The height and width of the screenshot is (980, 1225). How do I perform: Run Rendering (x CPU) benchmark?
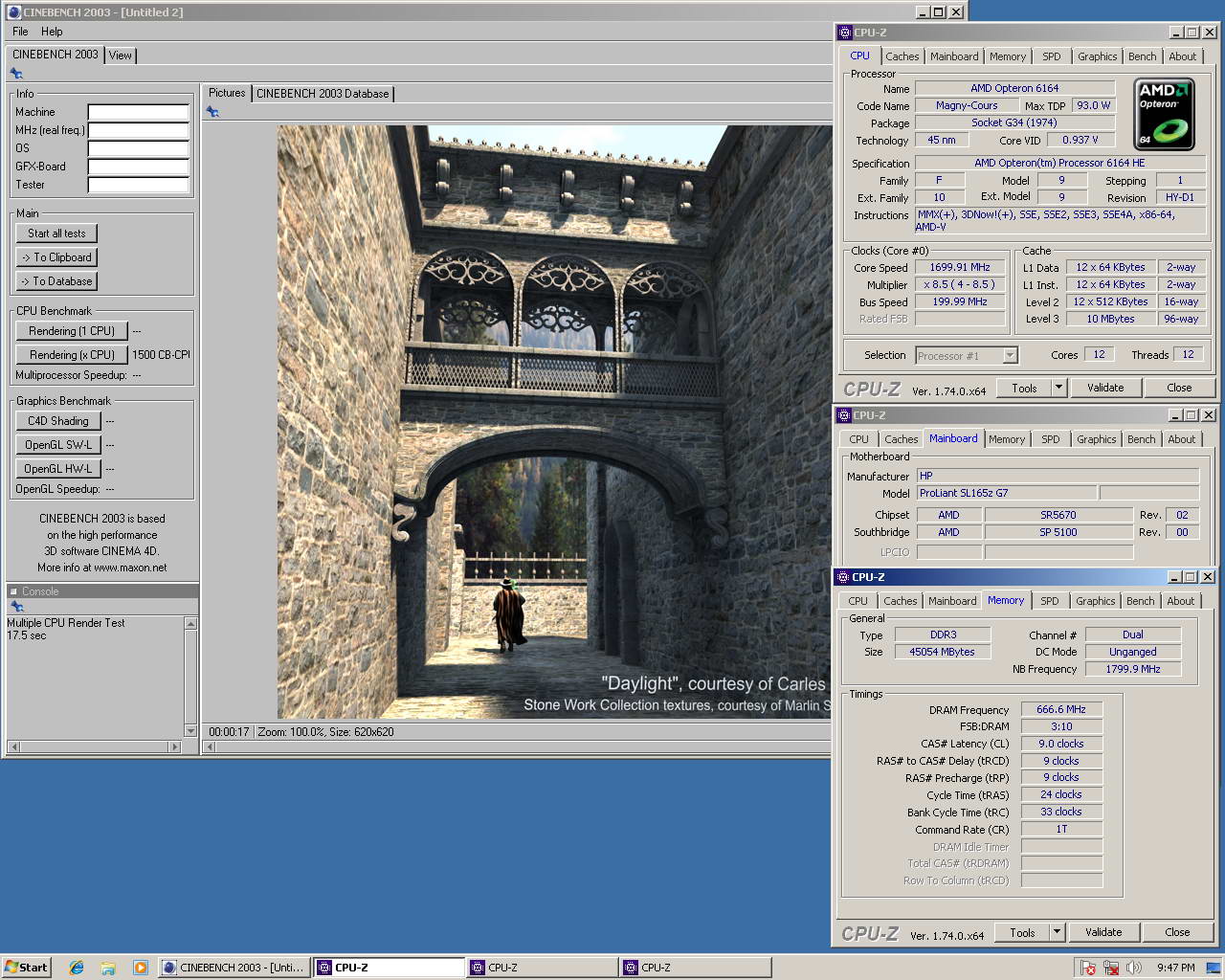click(x=72, y=355)
